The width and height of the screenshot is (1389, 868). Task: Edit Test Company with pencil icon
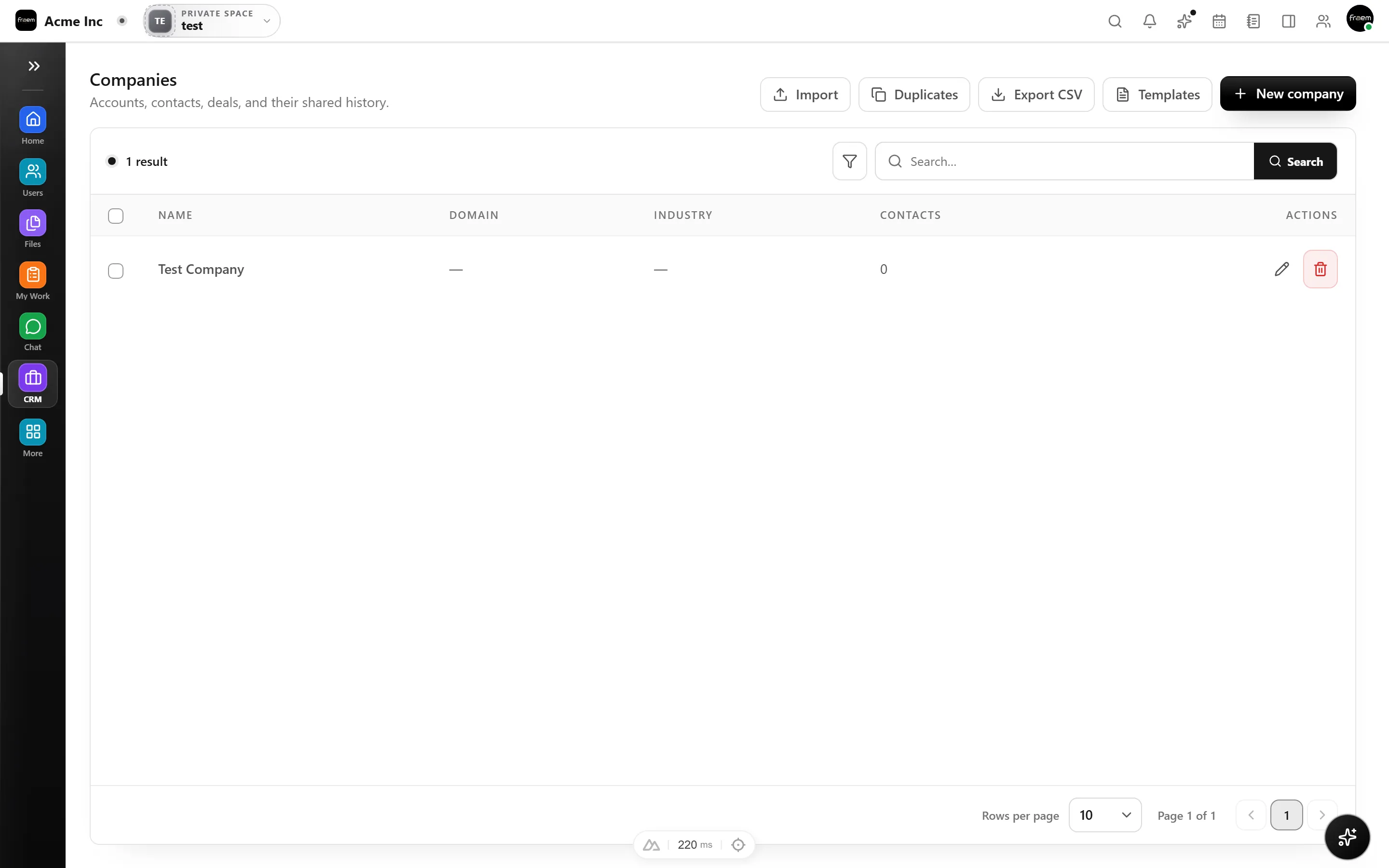coord(1281,269)
